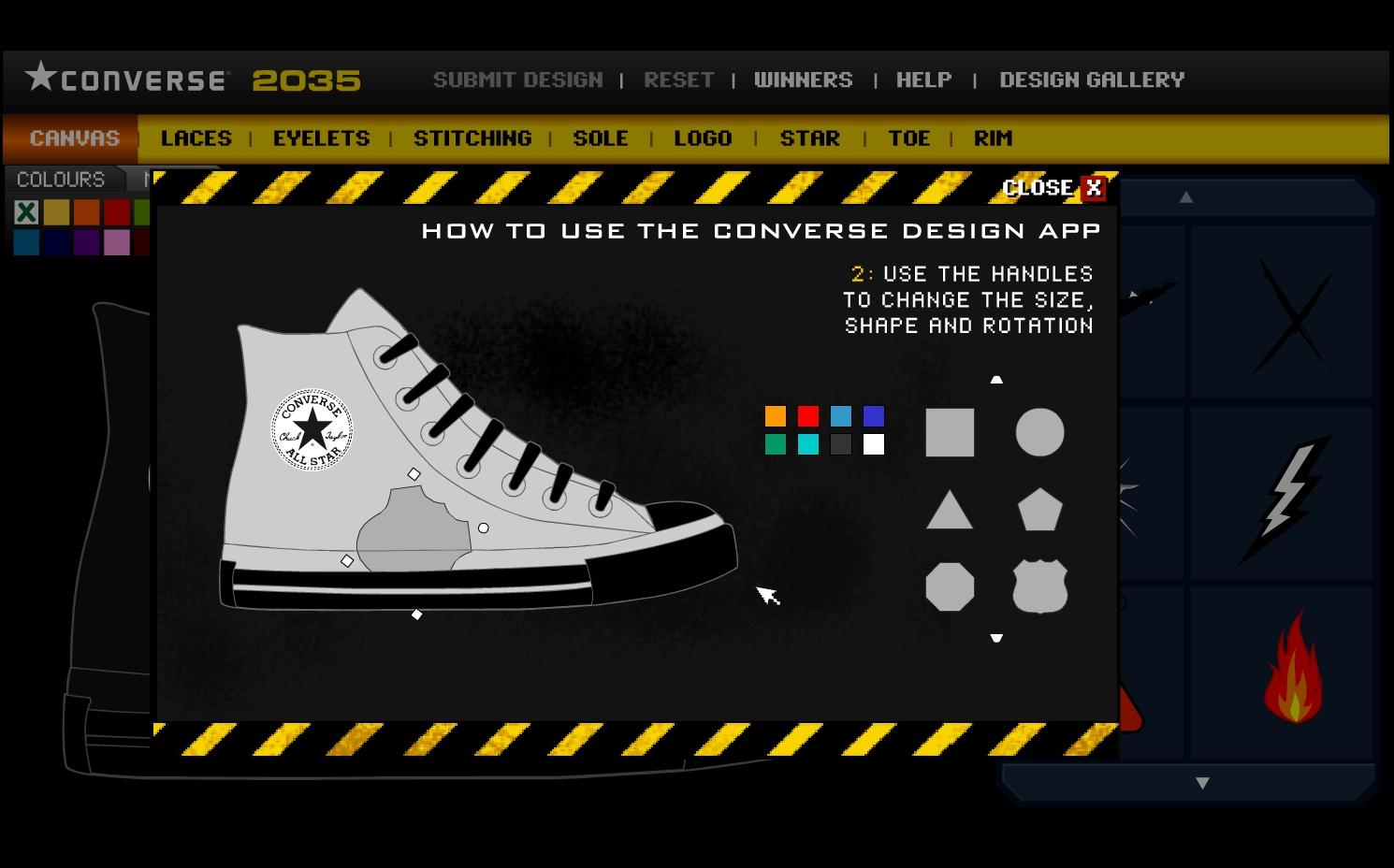This screenshot has width=1394, height=868.
Task: Select the octagon shape icon
Action: point(950,587)
